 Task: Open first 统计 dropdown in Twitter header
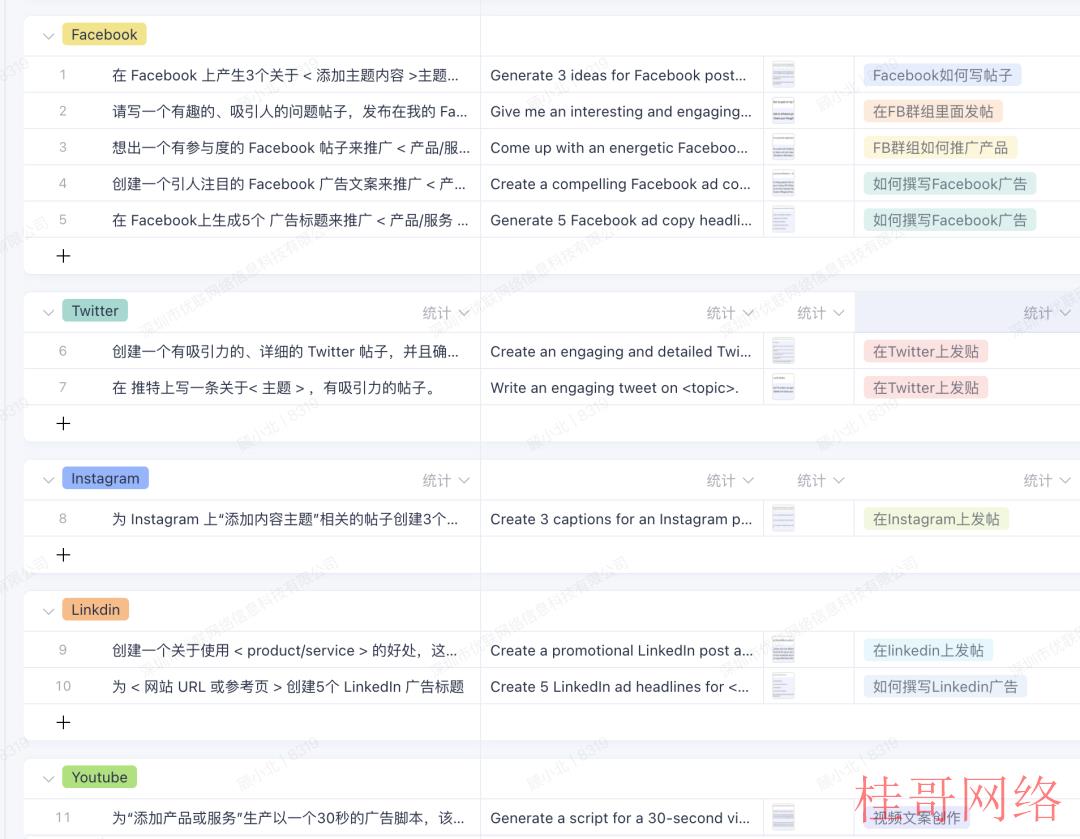click(446, 313)
